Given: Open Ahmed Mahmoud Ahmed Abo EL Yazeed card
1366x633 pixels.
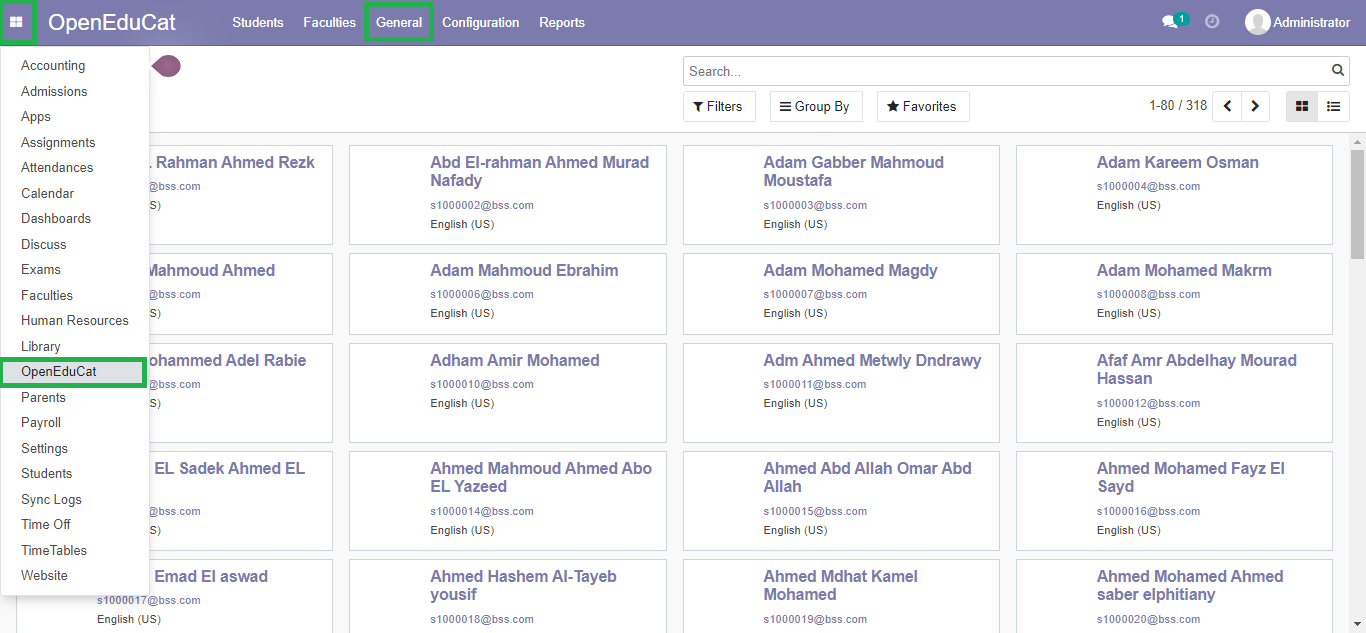Looking at the screenshot, I should tap(508, 501).
